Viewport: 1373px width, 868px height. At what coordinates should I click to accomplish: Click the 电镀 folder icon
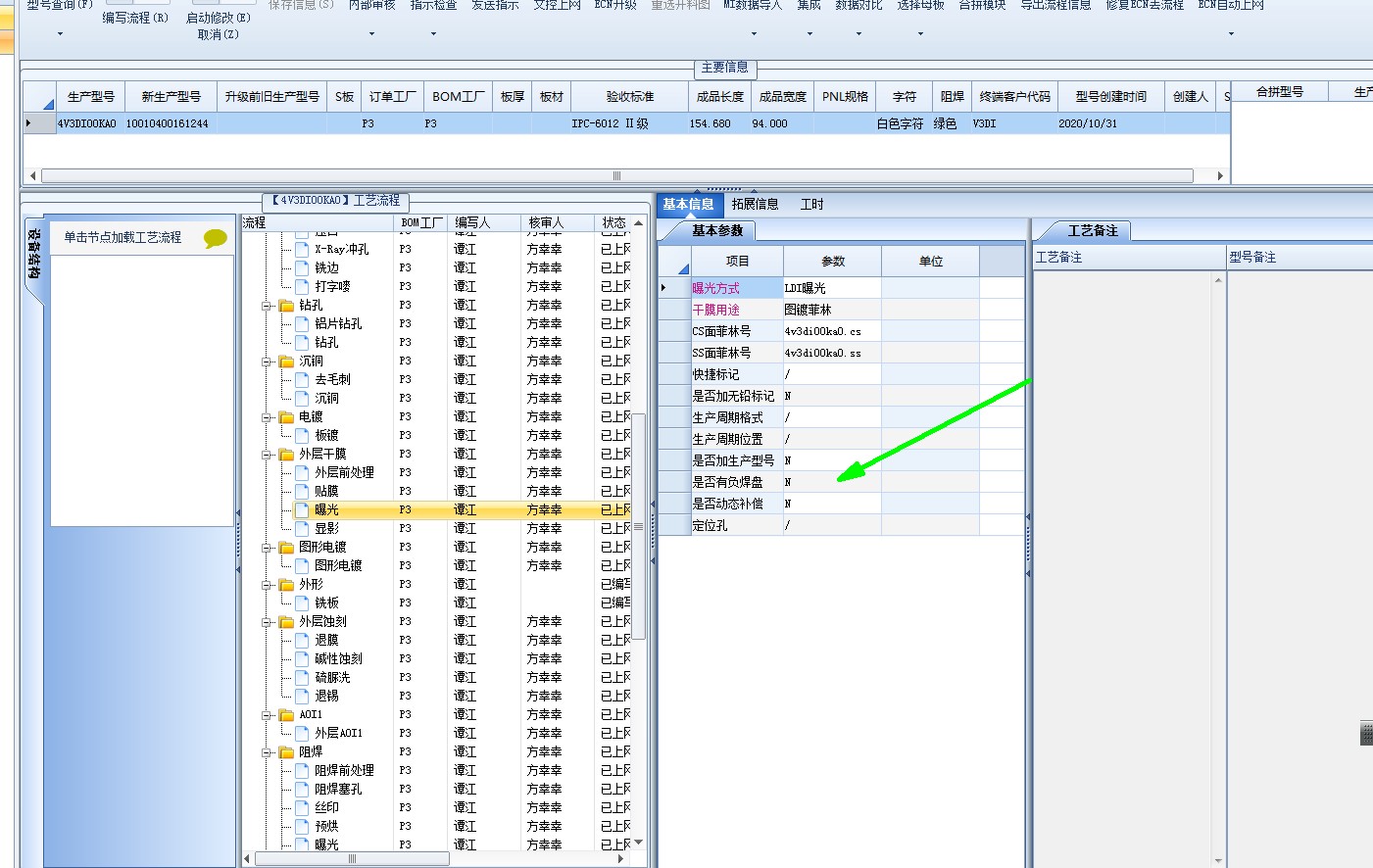coord(287,417)
